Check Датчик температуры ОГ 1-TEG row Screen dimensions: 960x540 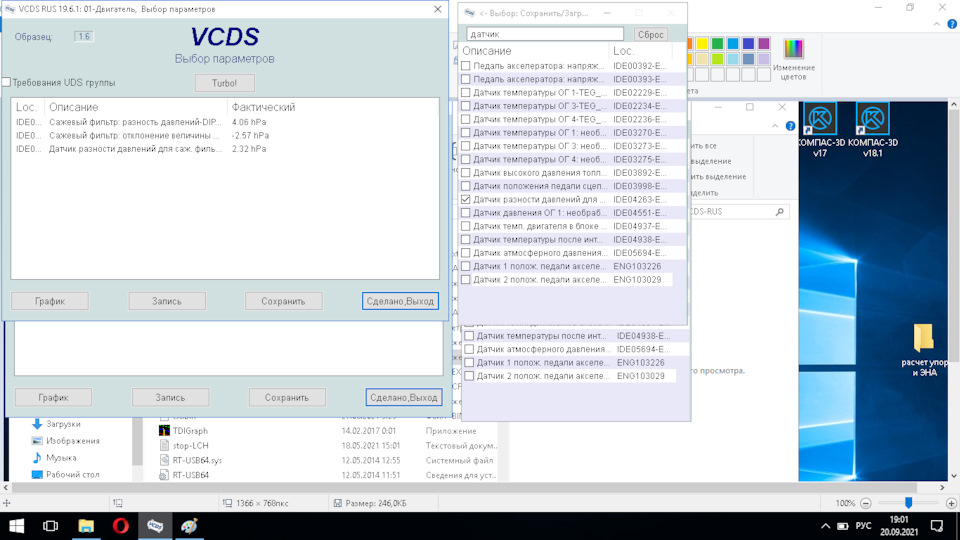tap(466, 92)
